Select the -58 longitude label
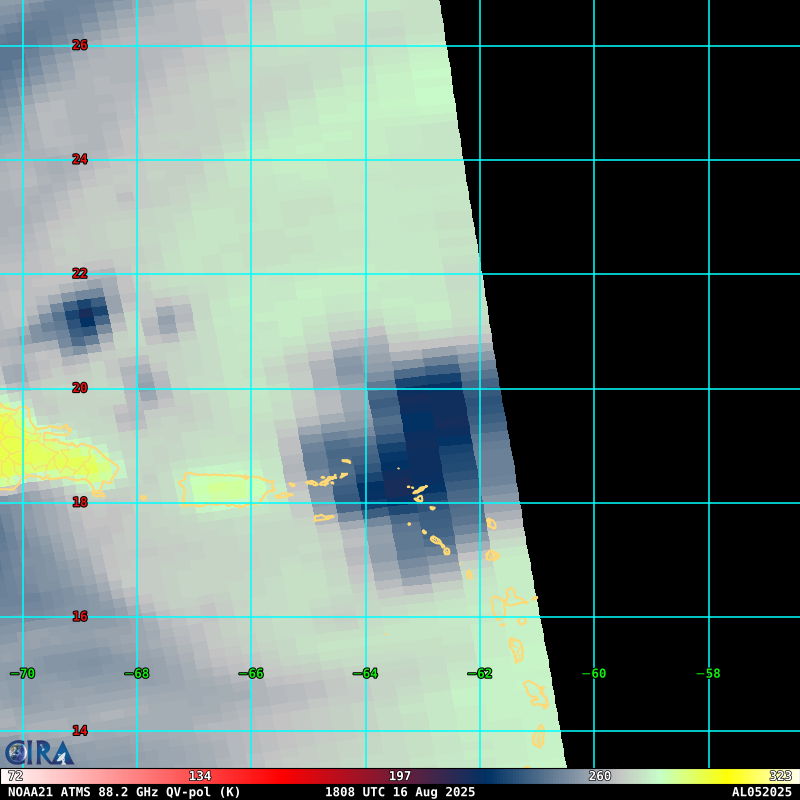800x800 pixels. click(708, 674)
